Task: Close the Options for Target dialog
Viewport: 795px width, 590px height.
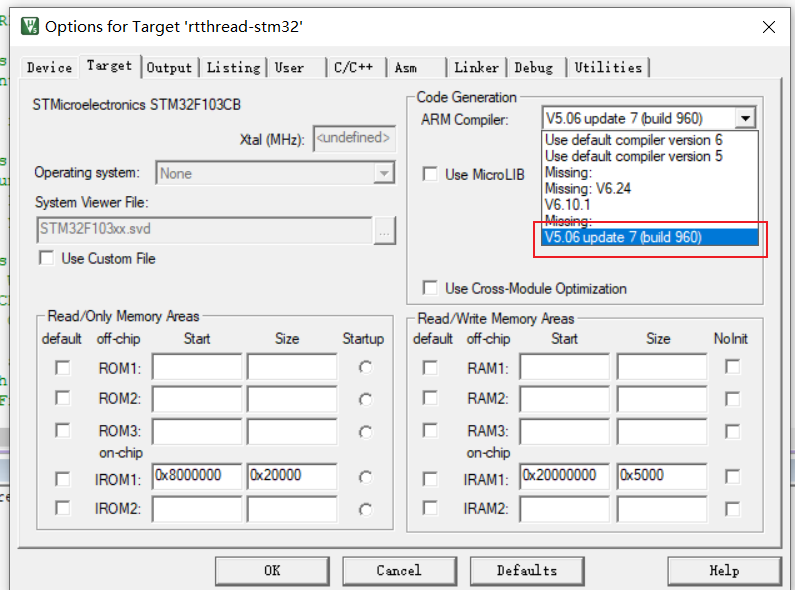Action: click(x=769, y=27)
